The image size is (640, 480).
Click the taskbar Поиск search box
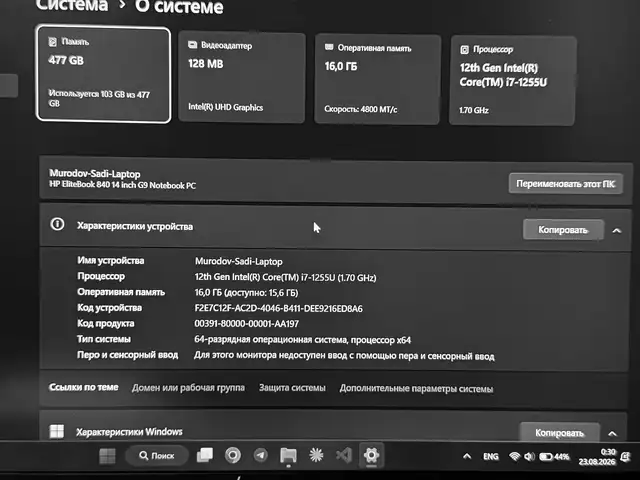click(157, 456)
